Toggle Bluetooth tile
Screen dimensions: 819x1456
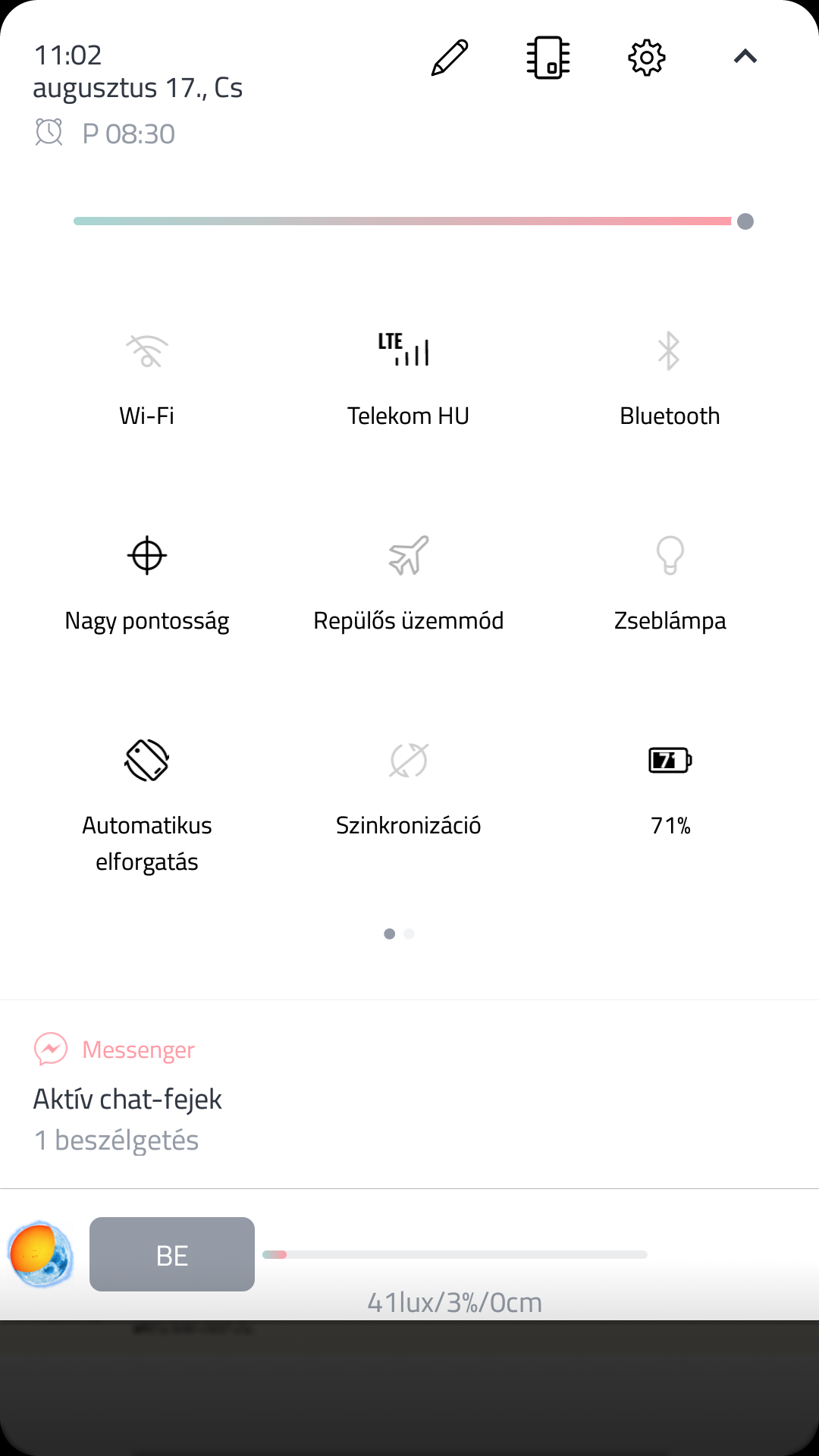tap(669, 351)
